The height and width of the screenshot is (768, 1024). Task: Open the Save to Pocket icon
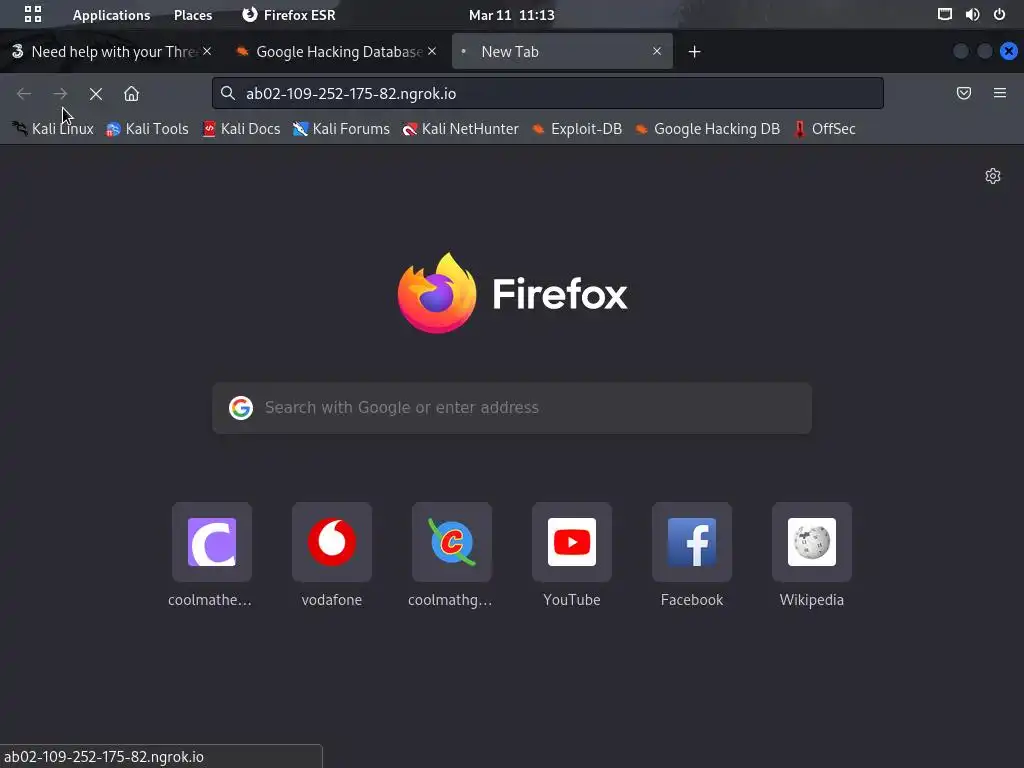pos(964,93)
